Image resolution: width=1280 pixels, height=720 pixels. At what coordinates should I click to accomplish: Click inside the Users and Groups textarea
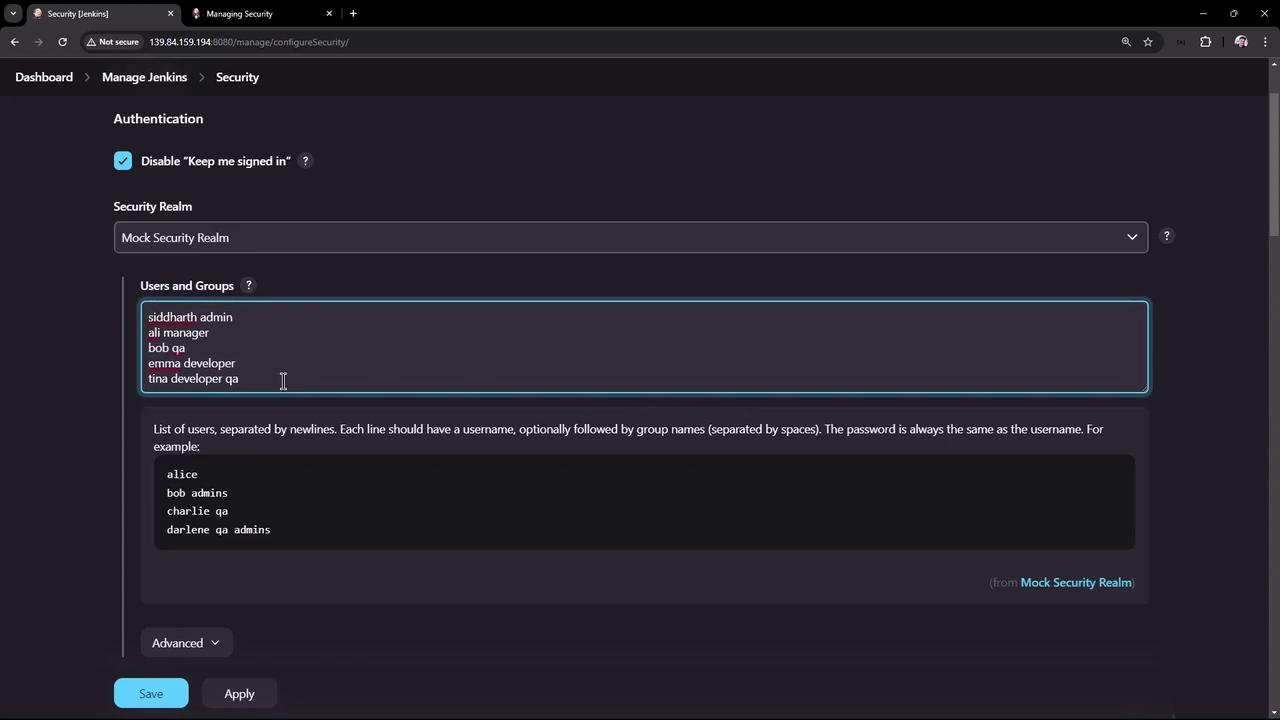[x=644, y=347]
